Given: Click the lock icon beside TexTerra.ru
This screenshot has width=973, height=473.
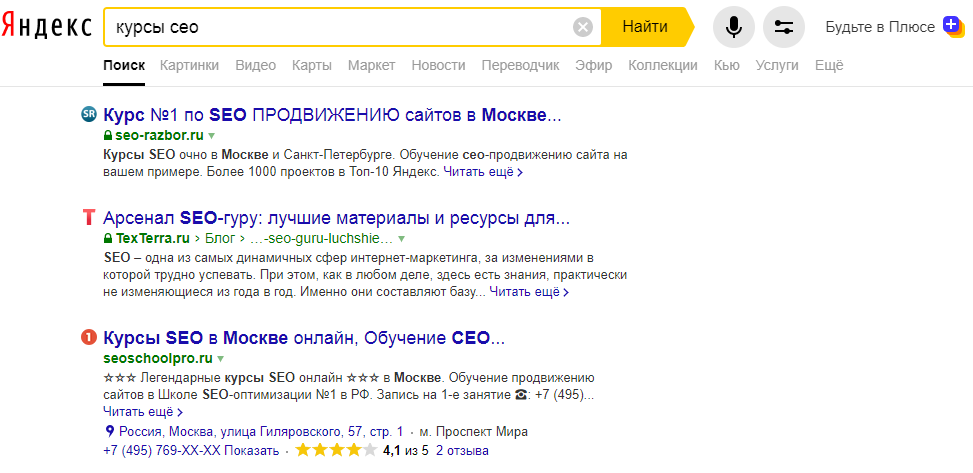Looking at the screenshot, I should (108, 238).
